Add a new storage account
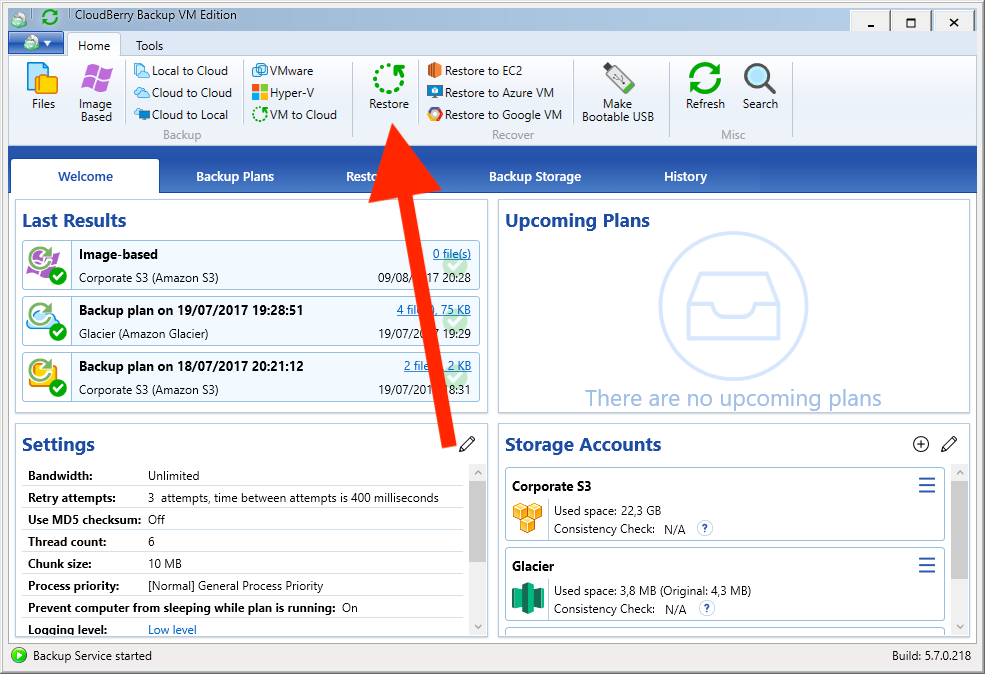The image size is (985, 674). pos(921,444)
